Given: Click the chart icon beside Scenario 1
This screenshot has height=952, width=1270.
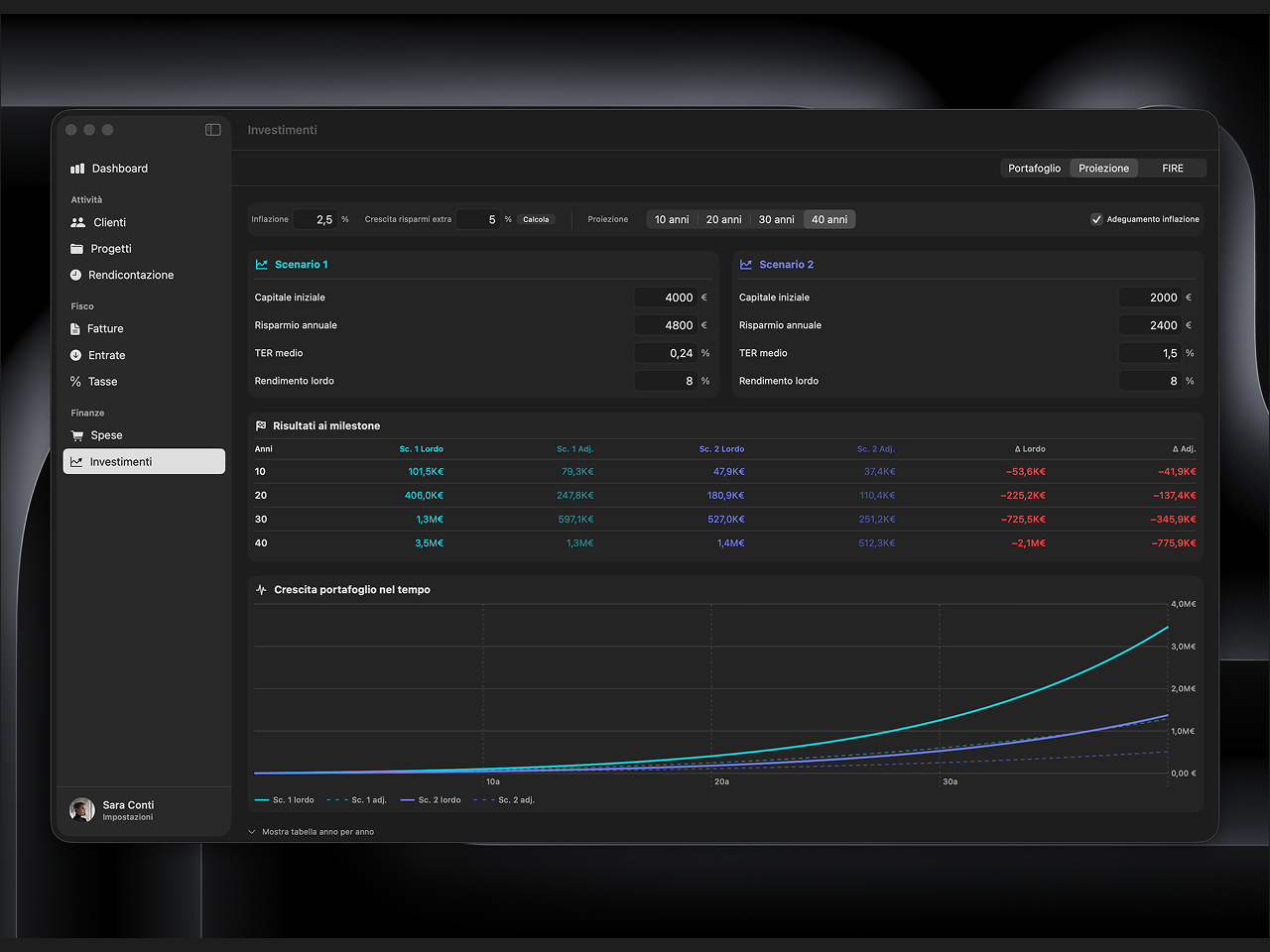Looking at the screenshot, I should click(x=262, y=265).
